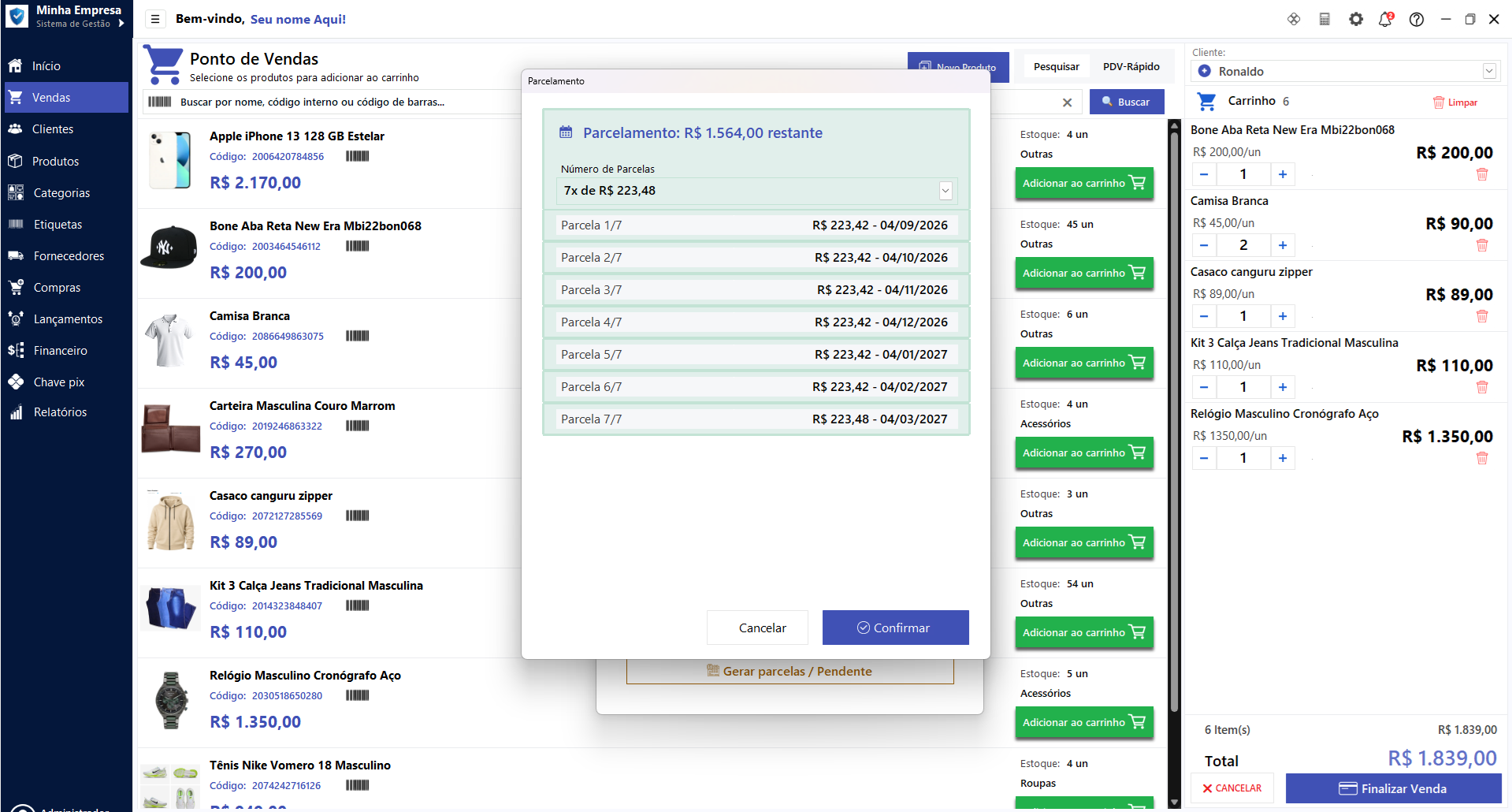
Task: Select the Parcela 3/7 row
Action: coord(756,290)
